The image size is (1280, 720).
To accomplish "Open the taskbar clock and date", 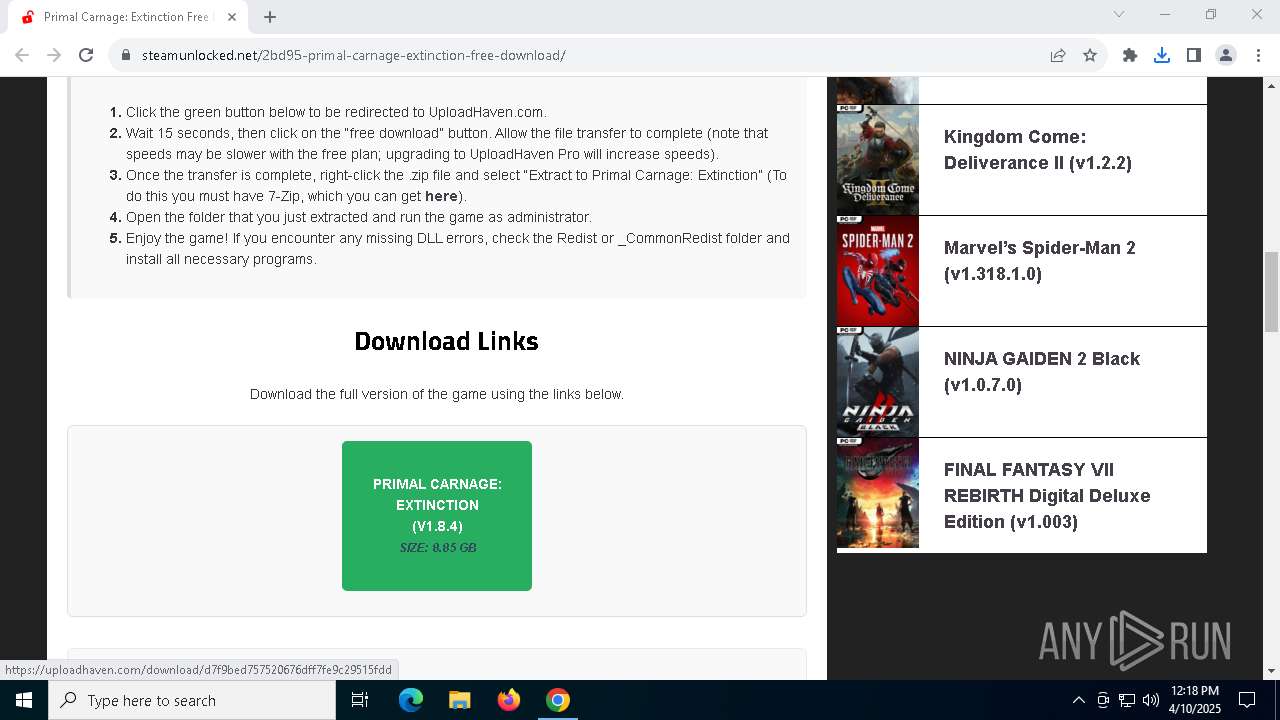I will tap(1195, 700).
